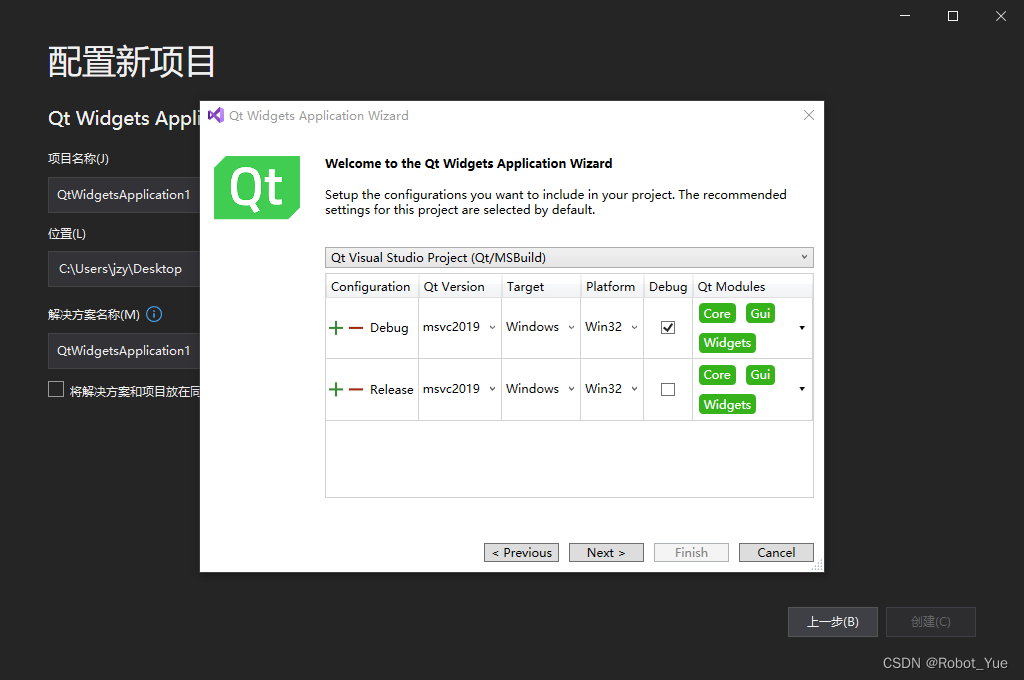Click the location field C:\Users\jzy\Desktop
Screen dimensions: 1024x680
(124, 269)
